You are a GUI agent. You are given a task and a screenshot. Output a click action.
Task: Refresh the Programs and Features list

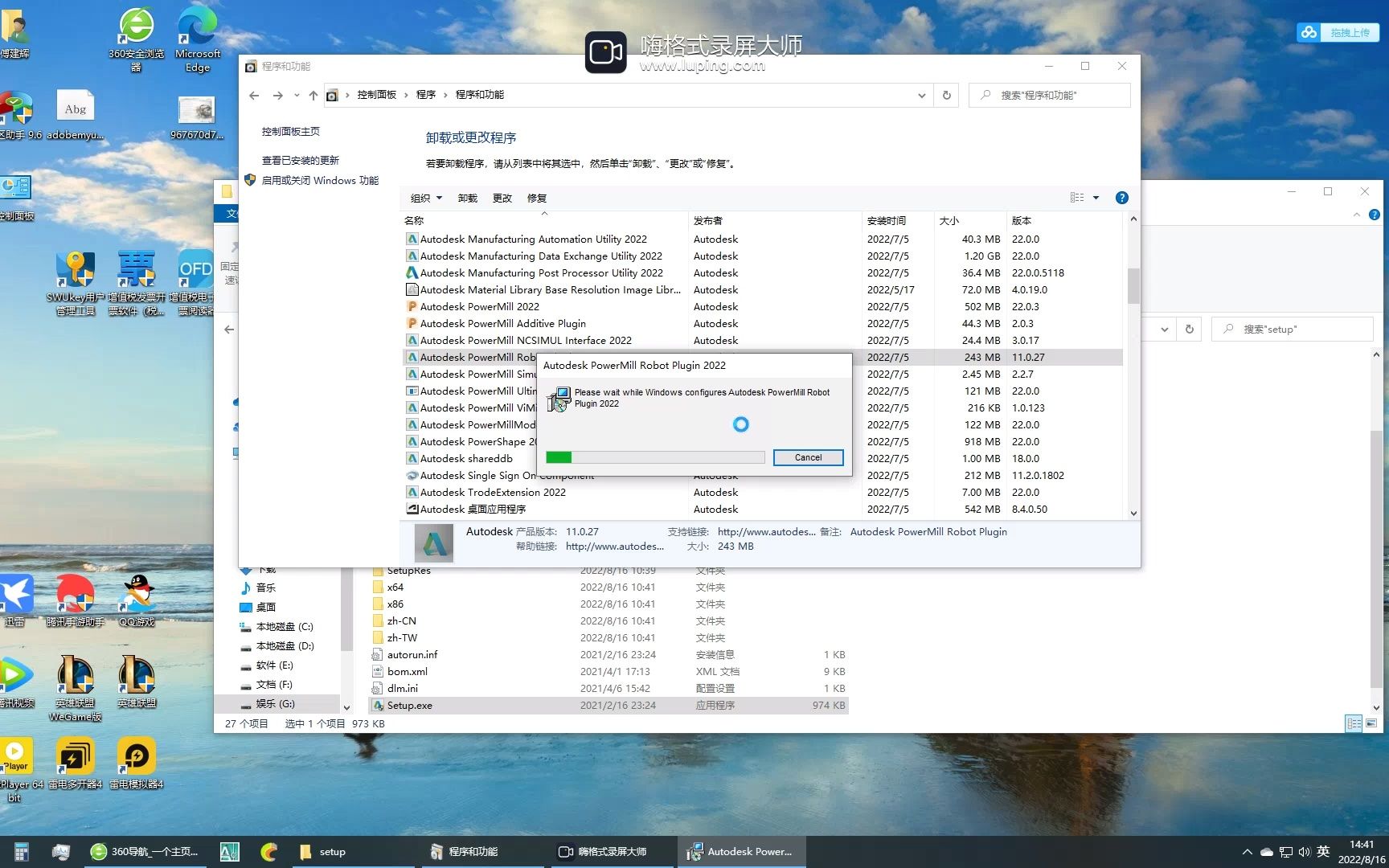click(947, 95)
